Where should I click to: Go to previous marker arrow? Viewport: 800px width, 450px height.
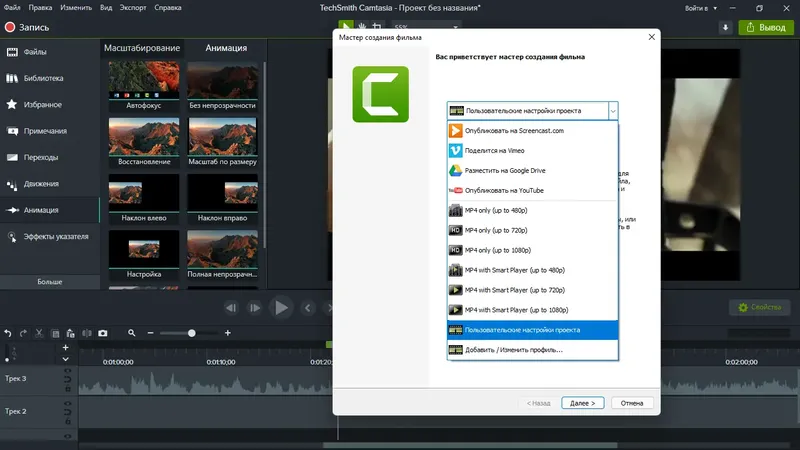pos(308,308)
